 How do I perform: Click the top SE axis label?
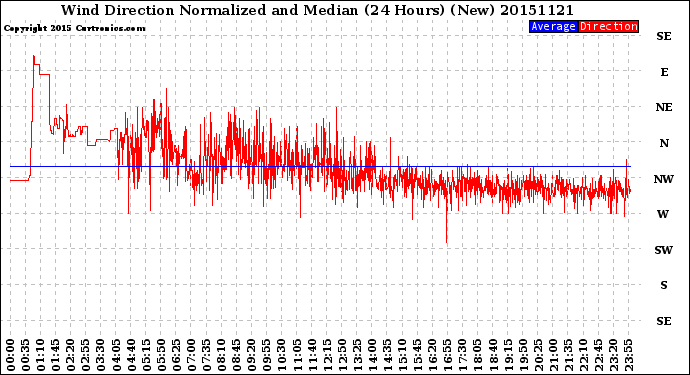pos(664,36)
